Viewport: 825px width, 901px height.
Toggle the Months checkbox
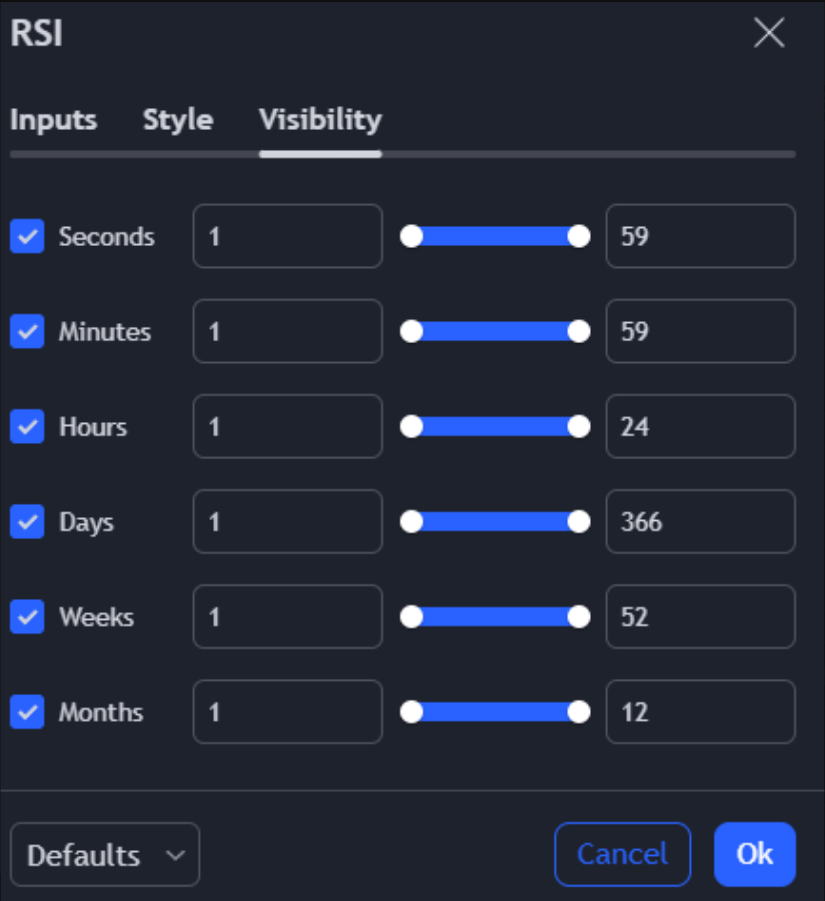27,712
